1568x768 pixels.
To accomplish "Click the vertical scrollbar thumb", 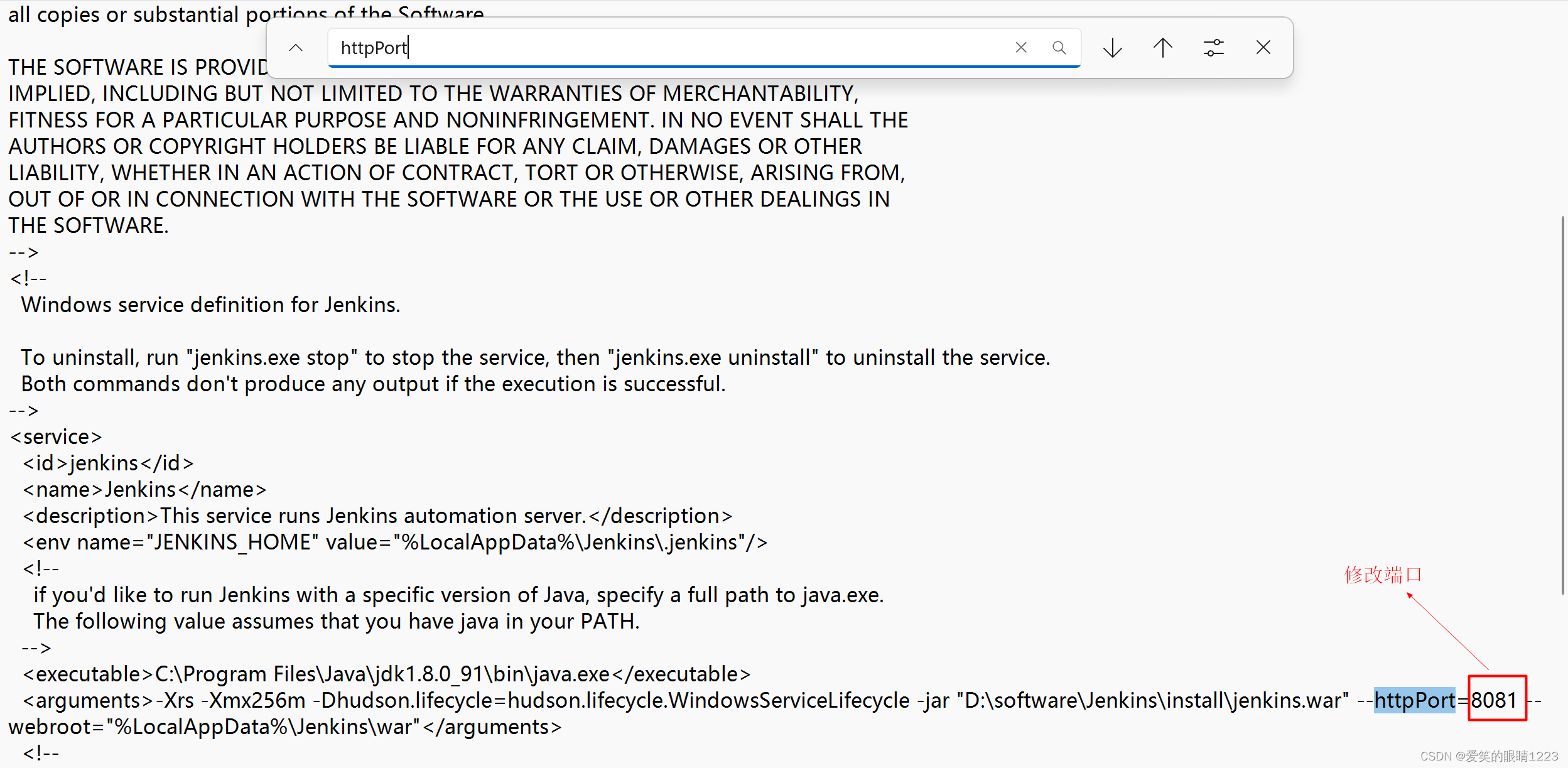I will coord(1562,405).
